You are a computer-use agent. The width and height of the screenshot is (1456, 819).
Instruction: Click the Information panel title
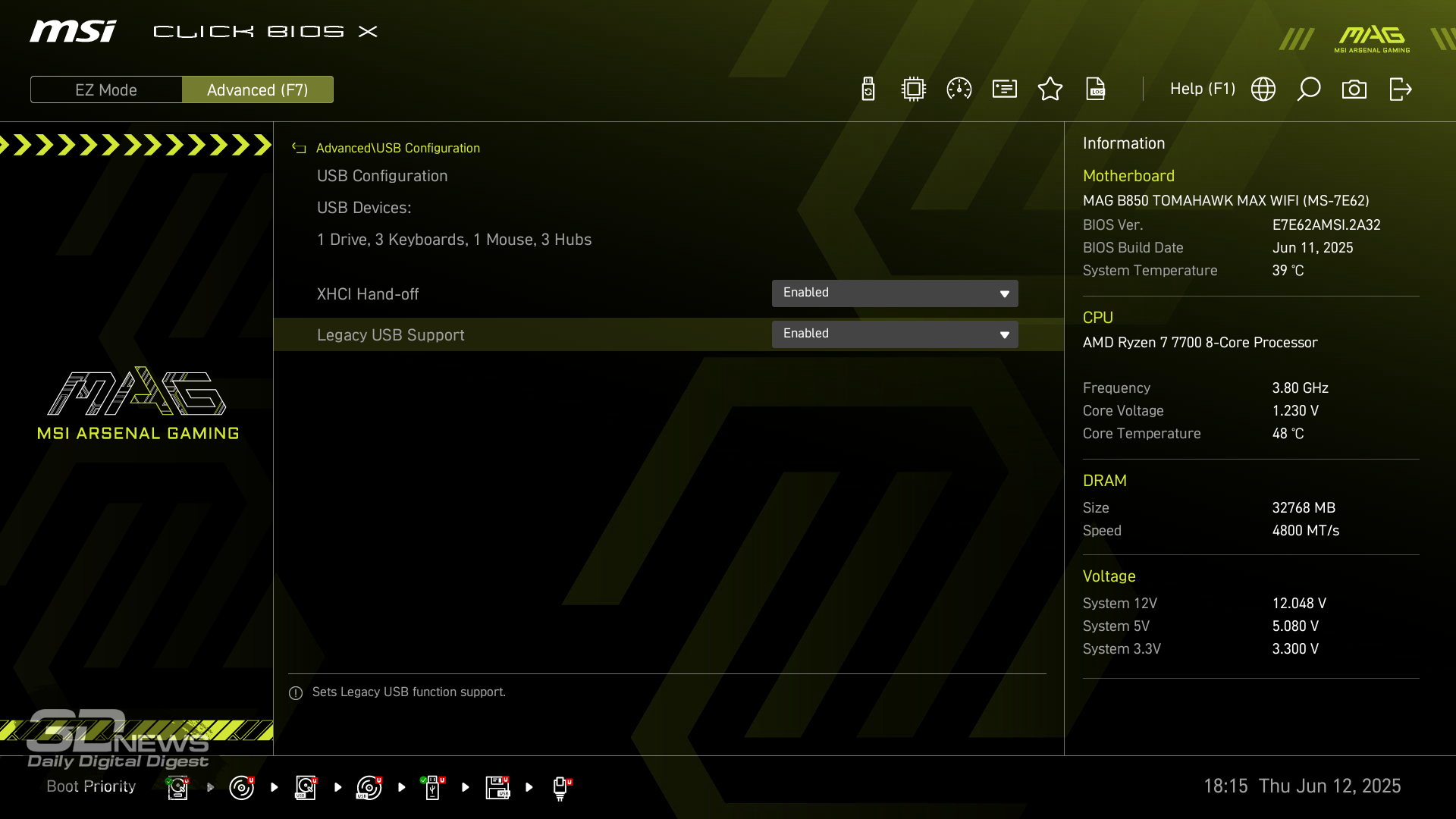[x=1124, y=143]
